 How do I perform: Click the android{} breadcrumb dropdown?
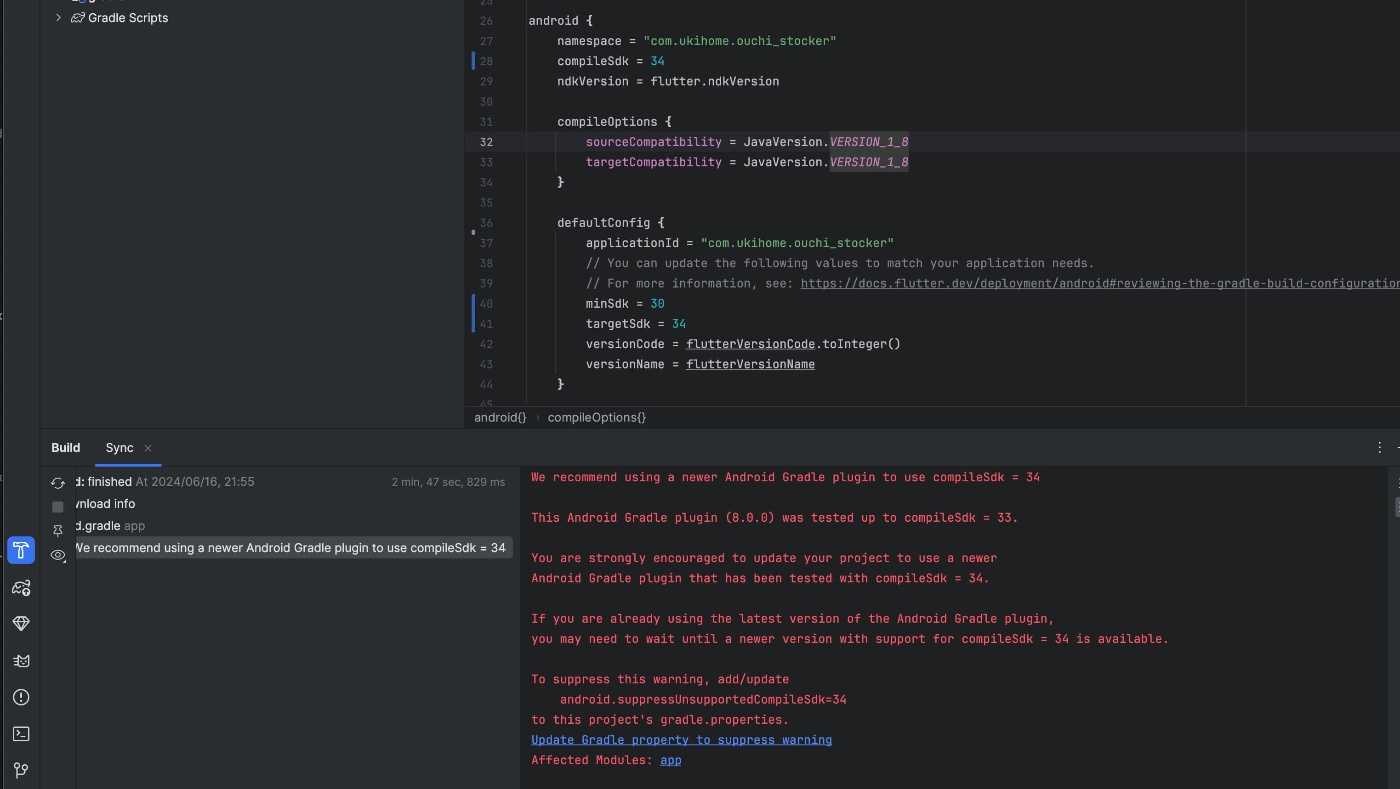499,418
